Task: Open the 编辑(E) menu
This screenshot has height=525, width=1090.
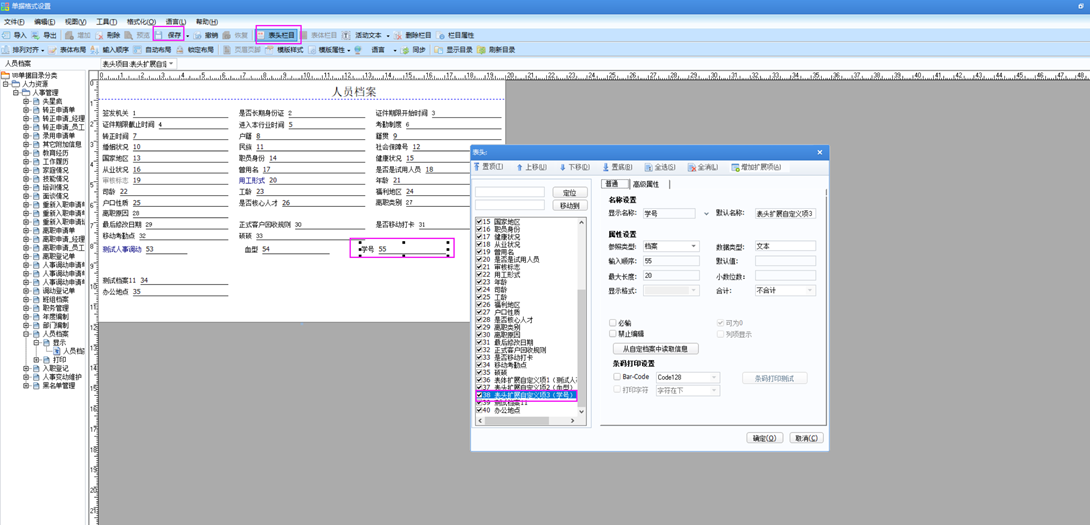Action: (44, 22)
